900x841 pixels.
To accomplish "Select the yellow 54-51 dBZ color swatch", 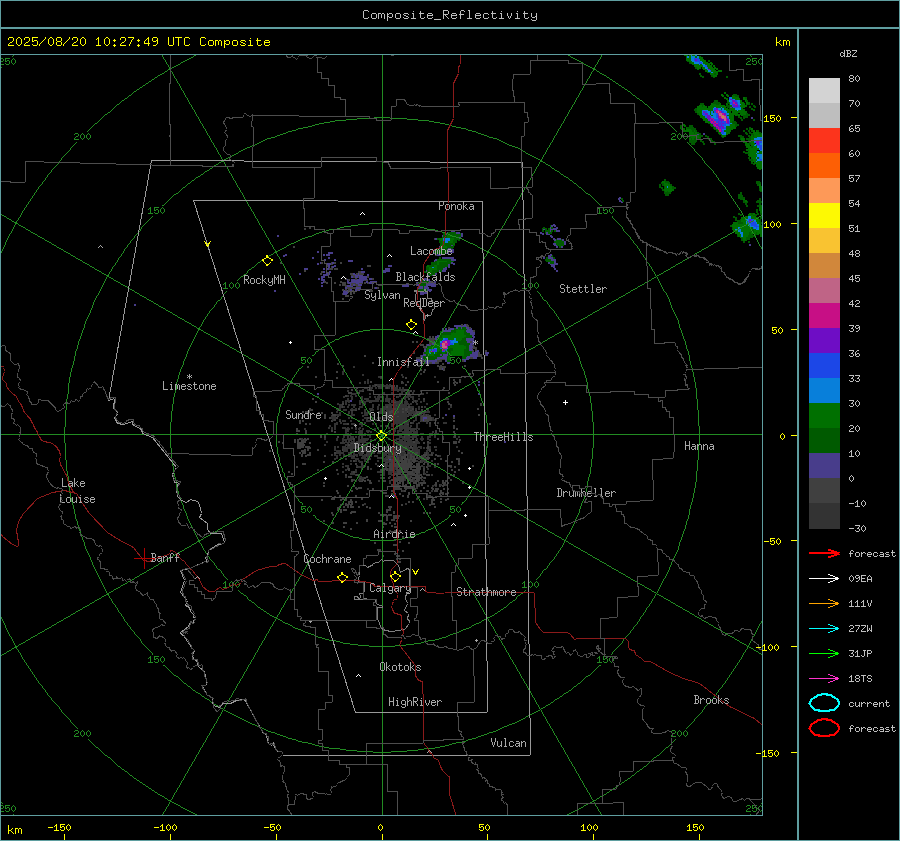I will coord(824,216).
